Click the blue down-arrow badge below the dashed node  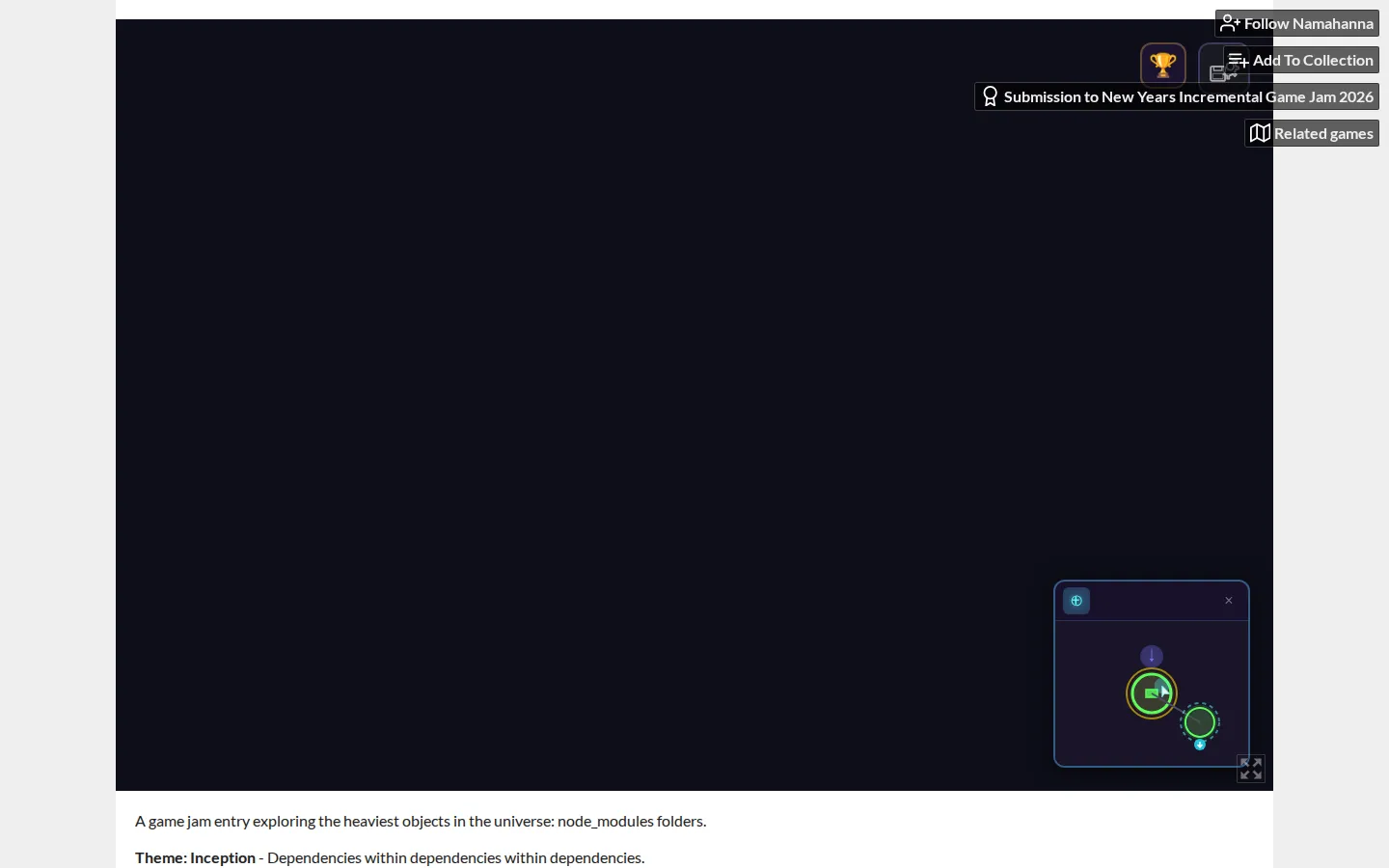(1200, 745)
